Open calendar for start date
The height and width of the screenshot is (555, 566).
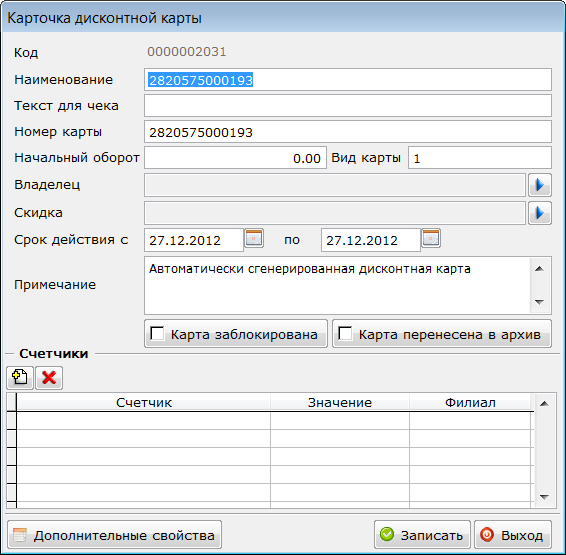click(x=254, y=238)
